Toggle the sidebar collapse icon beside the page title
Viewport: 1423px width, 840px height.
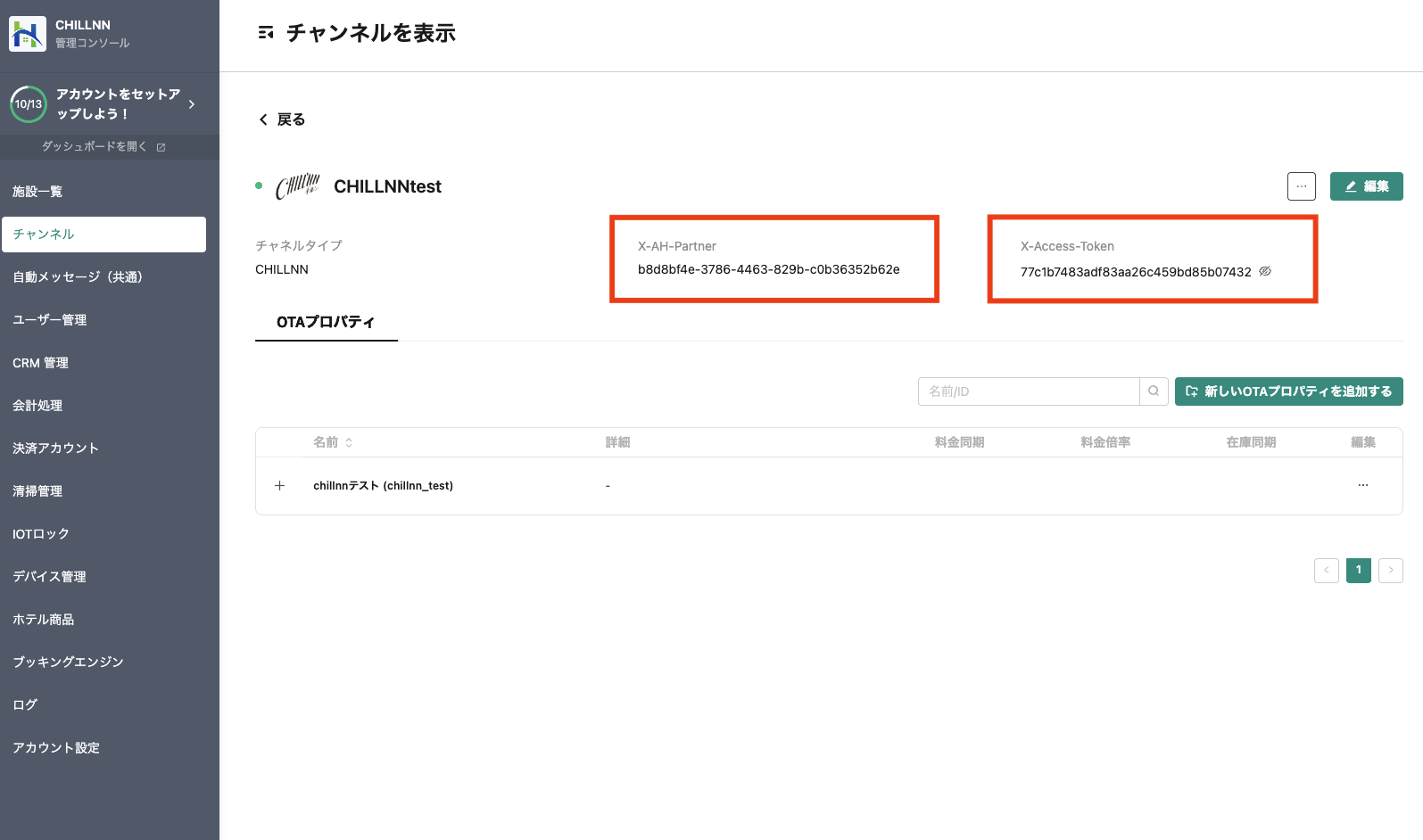coord(266,33)
